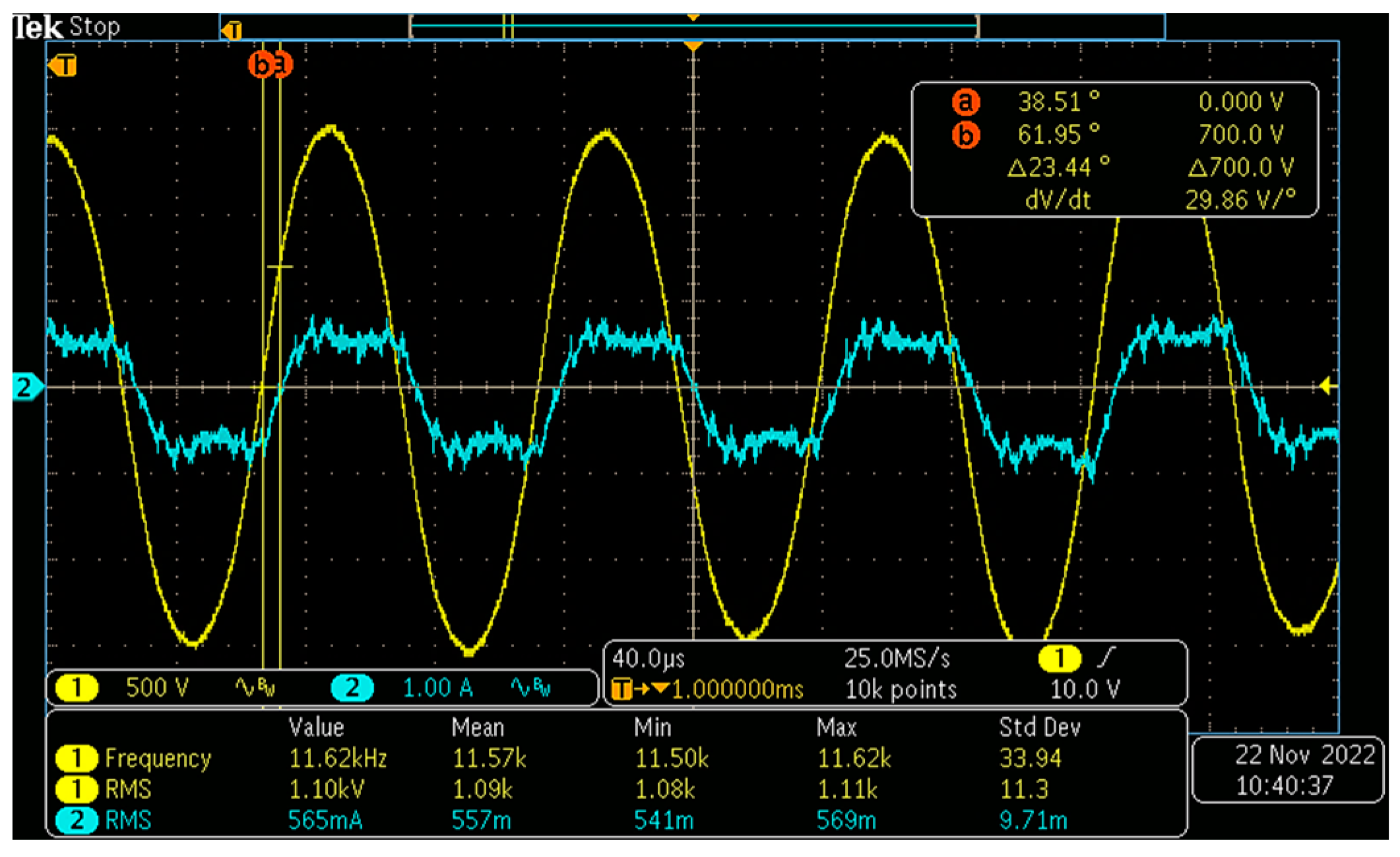1400x857 pixels.
Task: Select the orange trigger position marker T on left
Action: pos(63,66)
